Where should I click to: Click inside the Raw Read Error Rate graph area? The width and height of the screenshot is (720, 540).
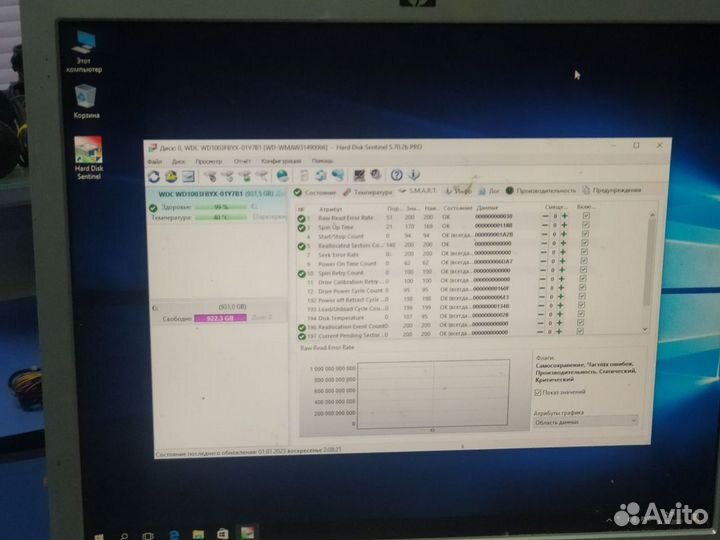pyautogui.click(x=433, y=394)
